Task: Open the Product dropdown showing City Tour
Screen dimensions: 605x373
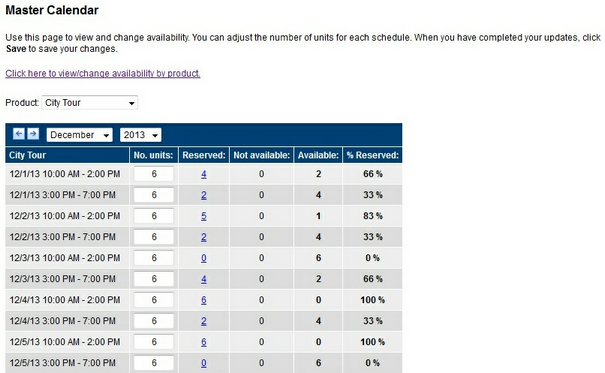Action: click(x=90, y=103)
